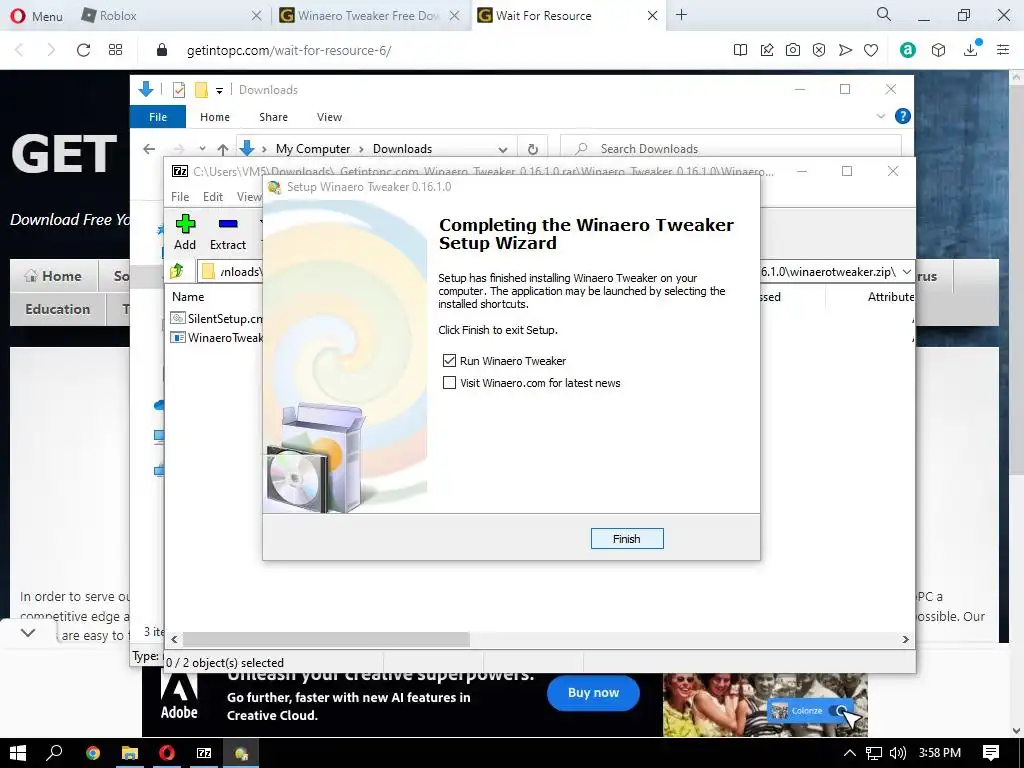The height and width of the screenshot is (768, 1024).
Task: Open the Windows notification center
Action: 991,753
